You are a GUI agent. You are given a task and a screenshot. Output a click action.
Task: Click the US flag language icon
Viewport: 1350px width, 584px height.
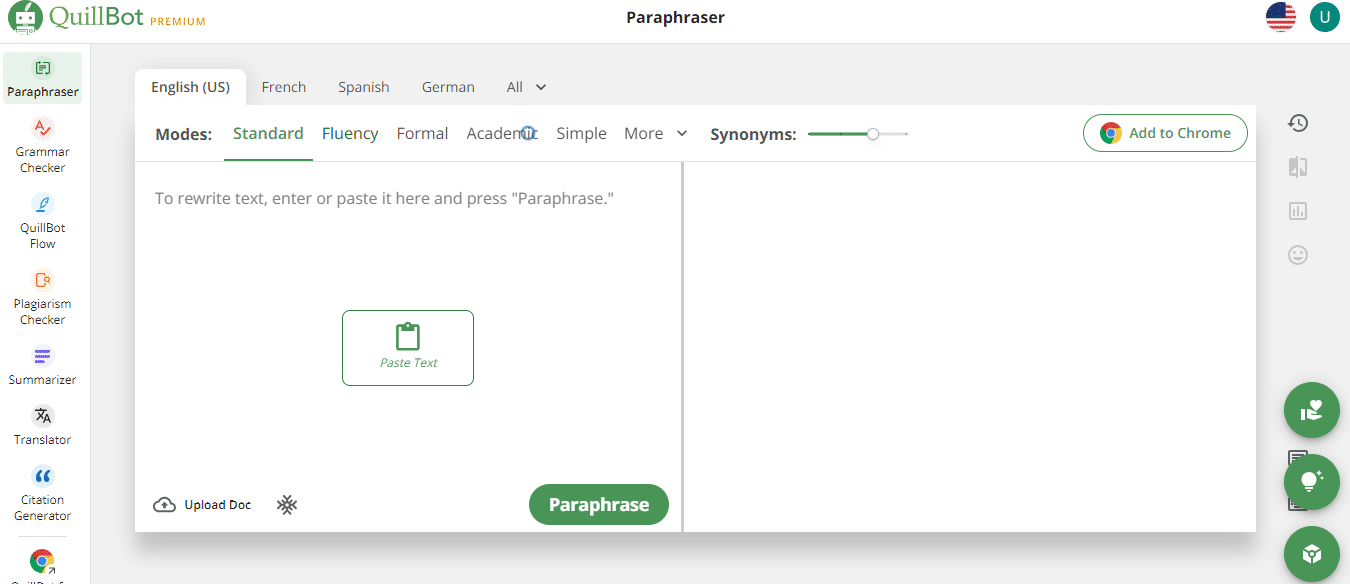point(1281,17)
